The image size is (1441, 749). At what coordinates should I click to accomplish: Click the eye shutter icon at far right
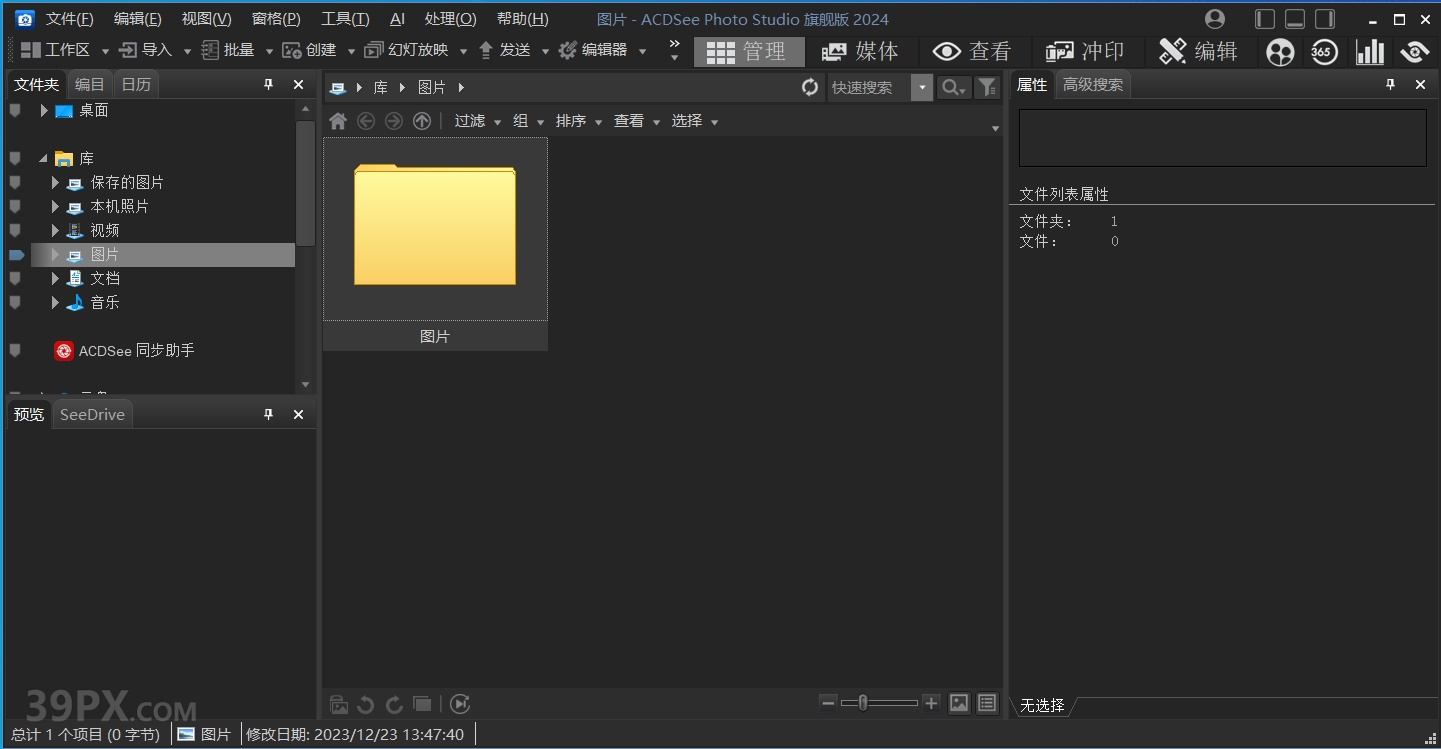pyautogui.click(x=1414, y=52)
